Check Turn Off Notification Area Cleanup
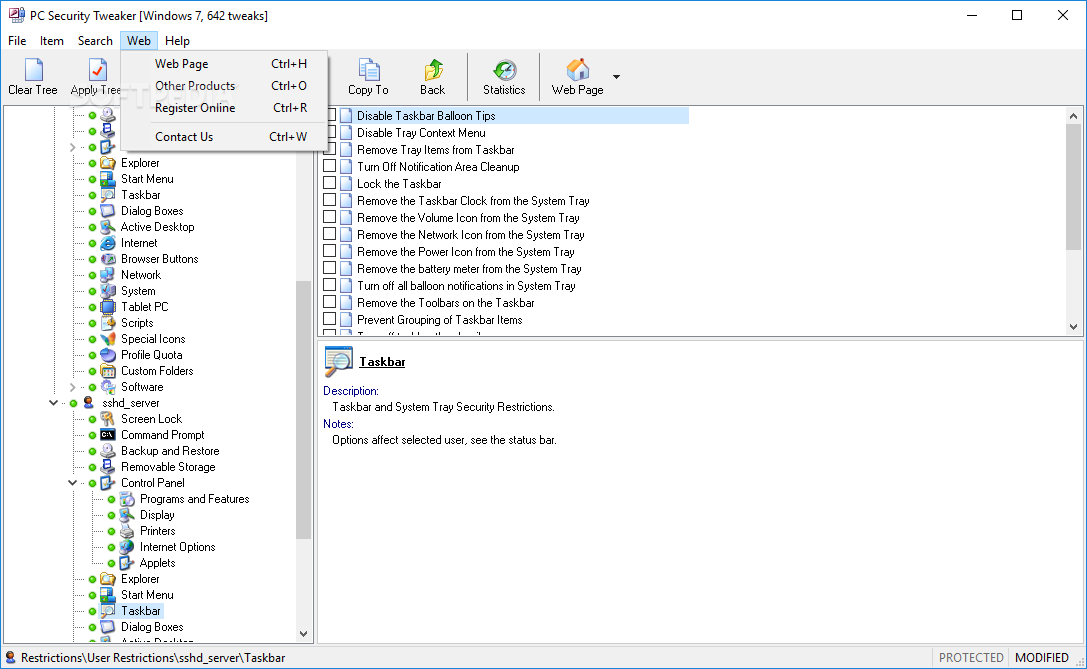This screenshot has width=1087, height=669. (329, 166)
